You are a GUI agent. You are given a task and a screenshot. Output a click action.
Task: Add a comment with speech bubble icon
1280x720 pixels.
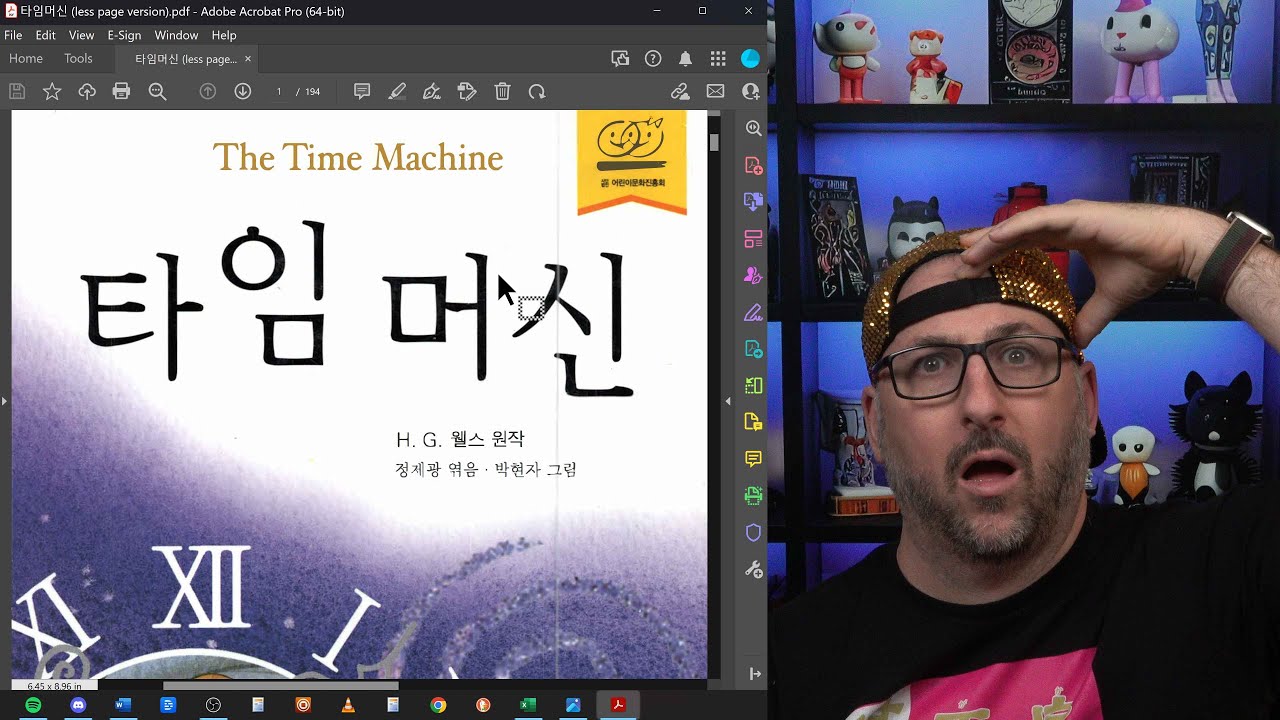tap(362, 92)
